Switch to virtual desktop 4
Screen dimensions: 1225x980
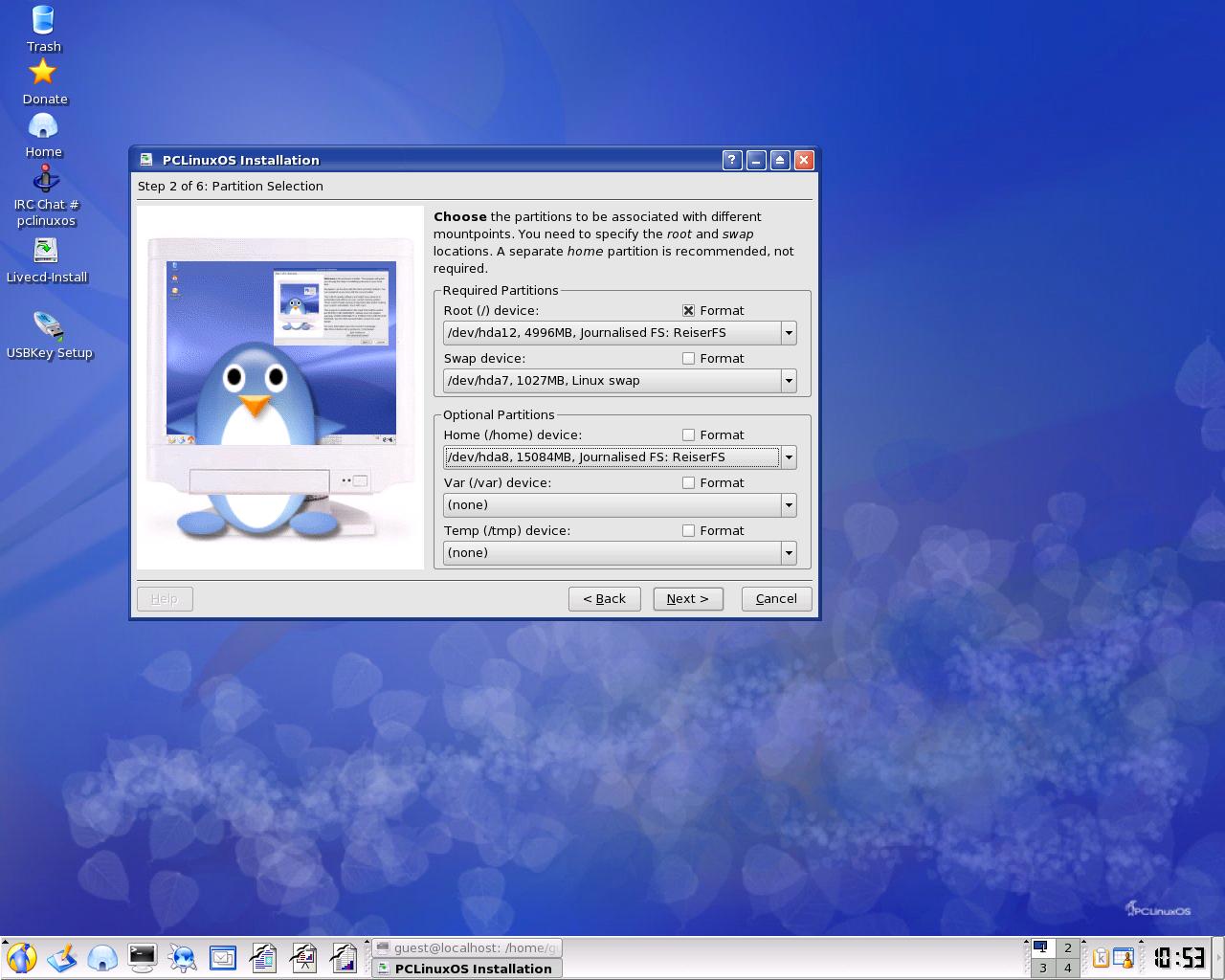point(1068,968)
